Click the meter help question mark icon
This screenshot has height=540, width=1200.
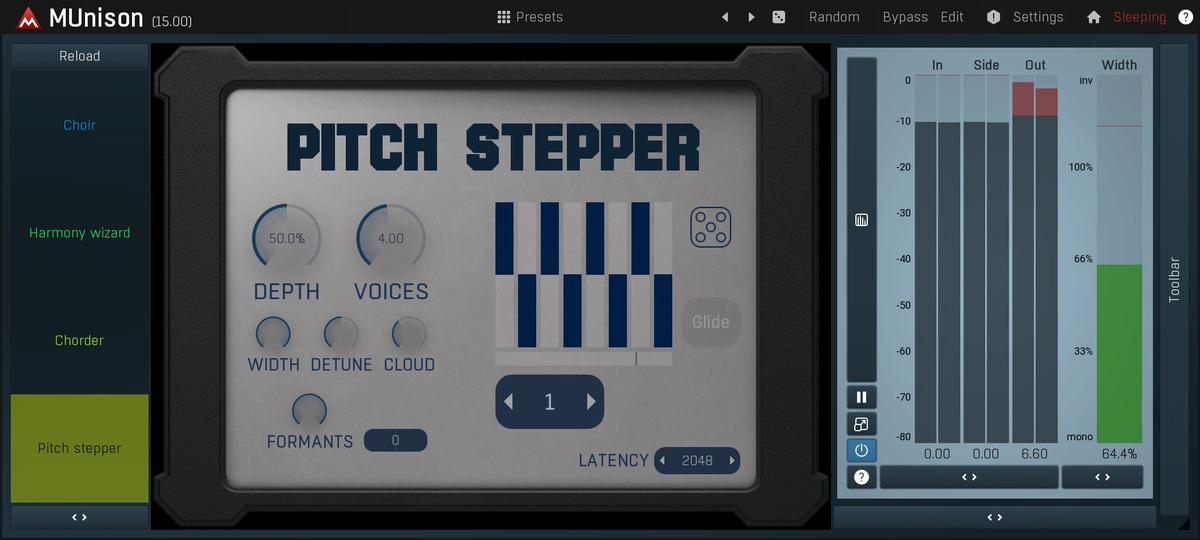point(861,477)
